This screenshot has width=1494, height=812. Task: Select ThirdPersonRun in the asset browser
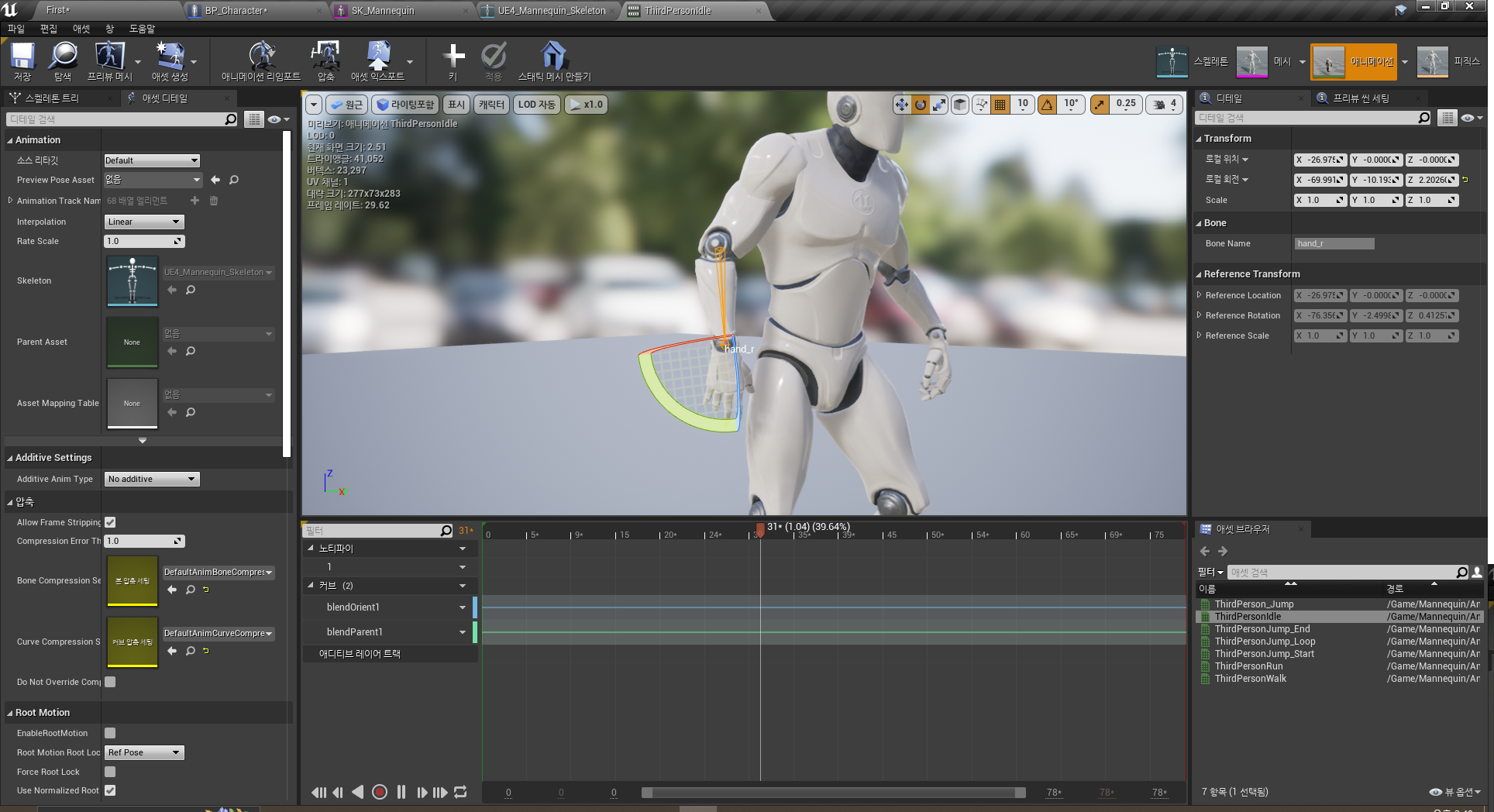pos(1248,666)
